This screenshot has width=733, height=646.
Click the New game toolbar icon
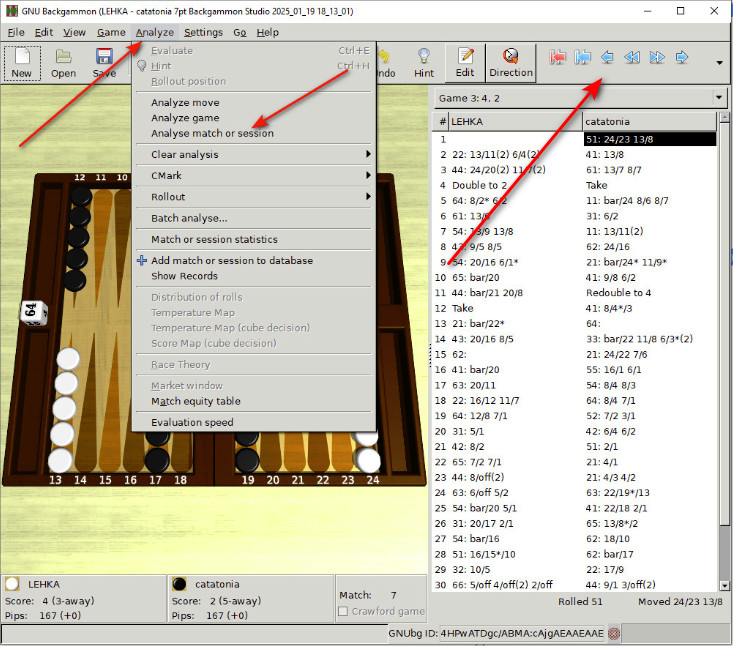[x=22, y=63]
